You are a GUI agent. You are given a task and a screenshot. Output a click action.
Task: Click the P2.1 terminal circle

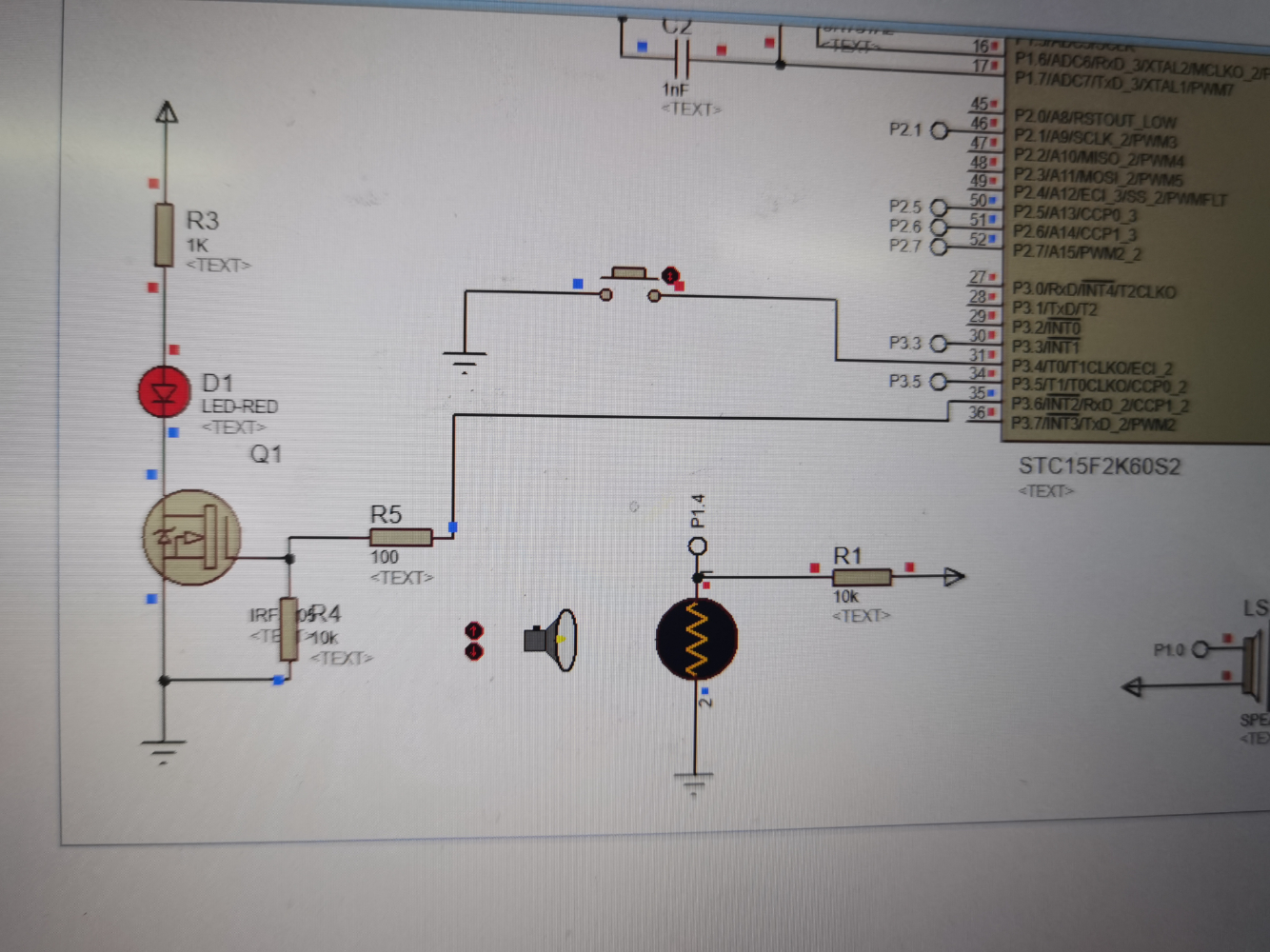pos(939,130)
